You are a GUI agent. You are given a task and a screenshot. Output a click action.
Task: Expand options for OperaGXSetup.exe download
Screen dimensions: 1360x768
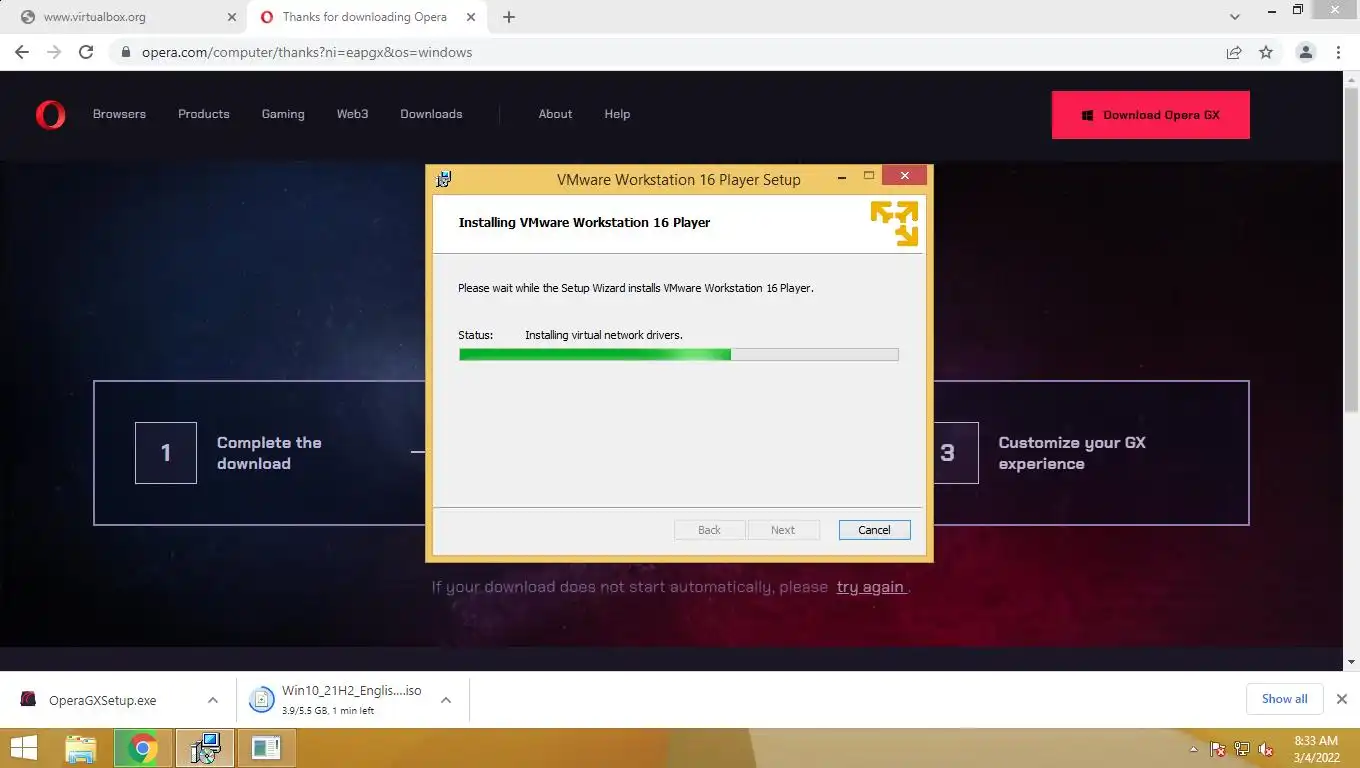tap(213, 700)
